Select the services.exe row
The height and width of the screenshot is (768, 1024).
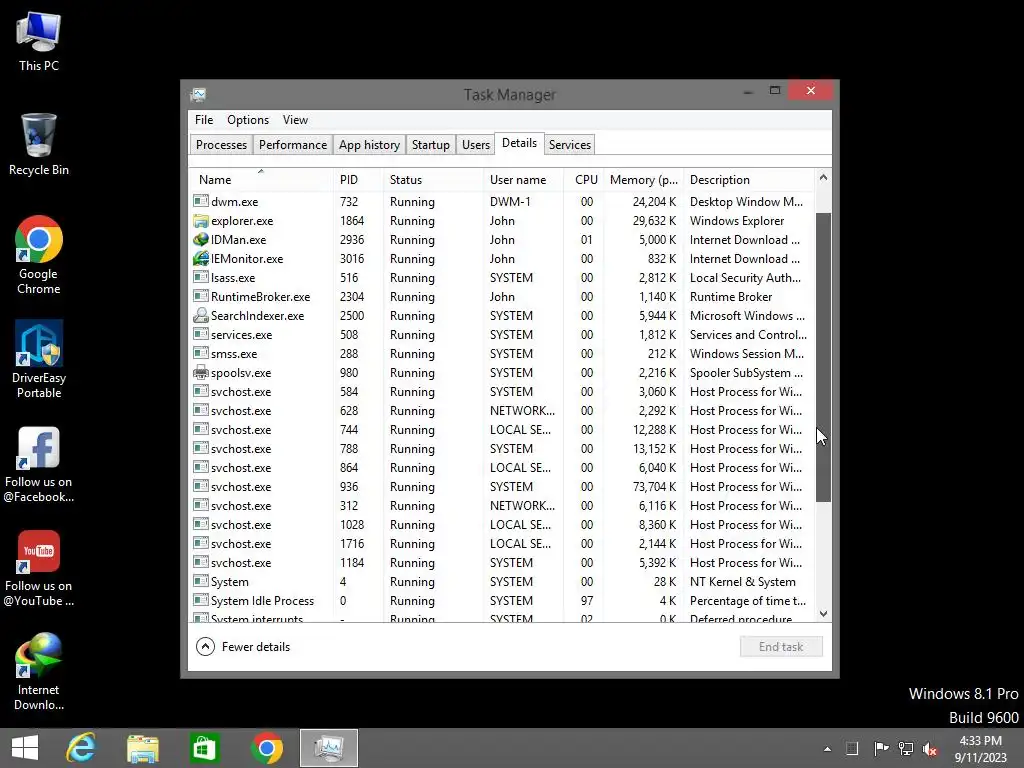coord(502,334)
